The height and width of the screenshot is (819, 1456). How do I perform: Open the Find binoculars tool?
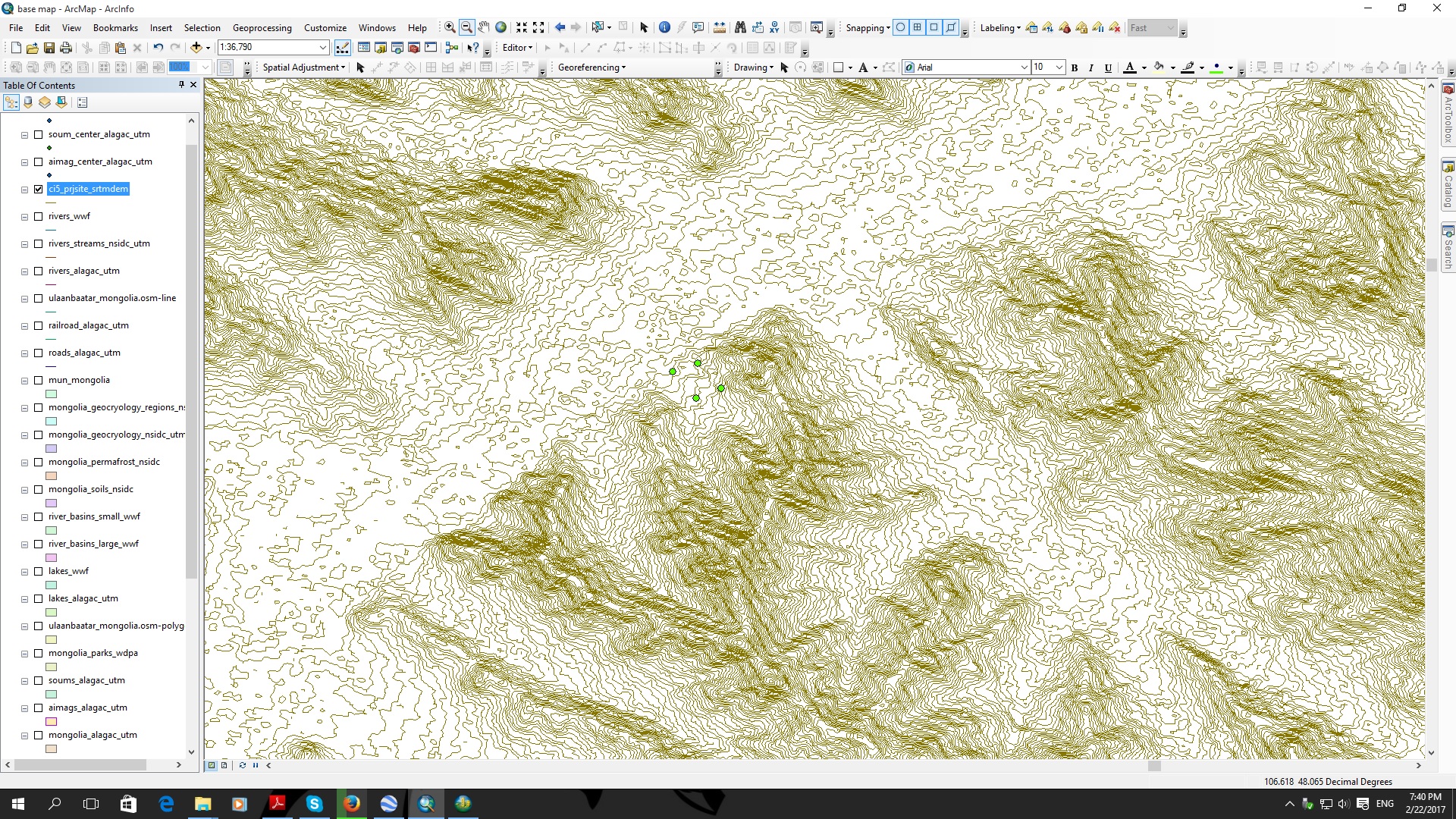click(740, 27)
